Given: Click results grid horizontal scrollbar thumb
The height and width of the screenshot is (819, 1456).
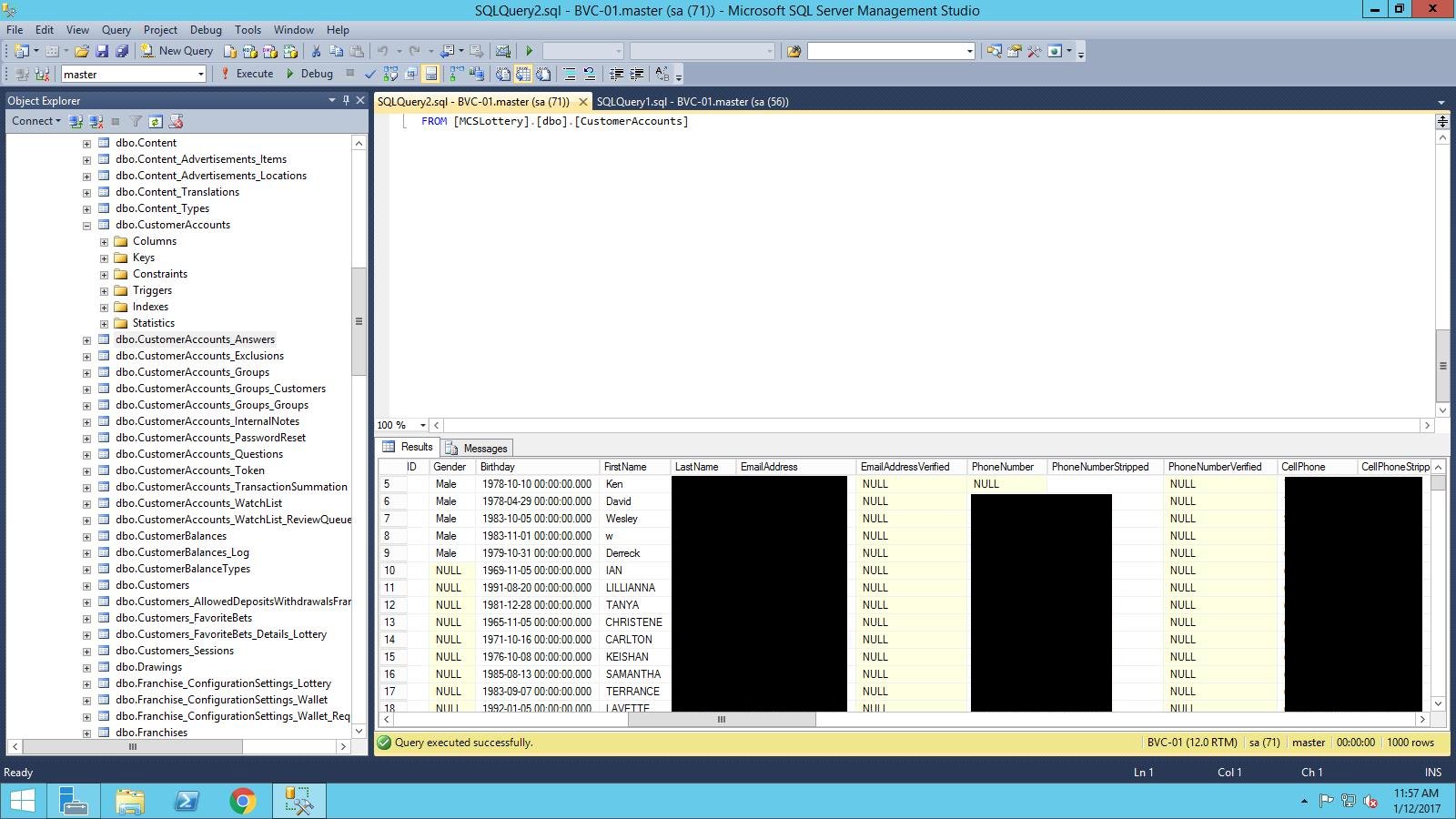Looking at the screenshot, I should (721, 719).
